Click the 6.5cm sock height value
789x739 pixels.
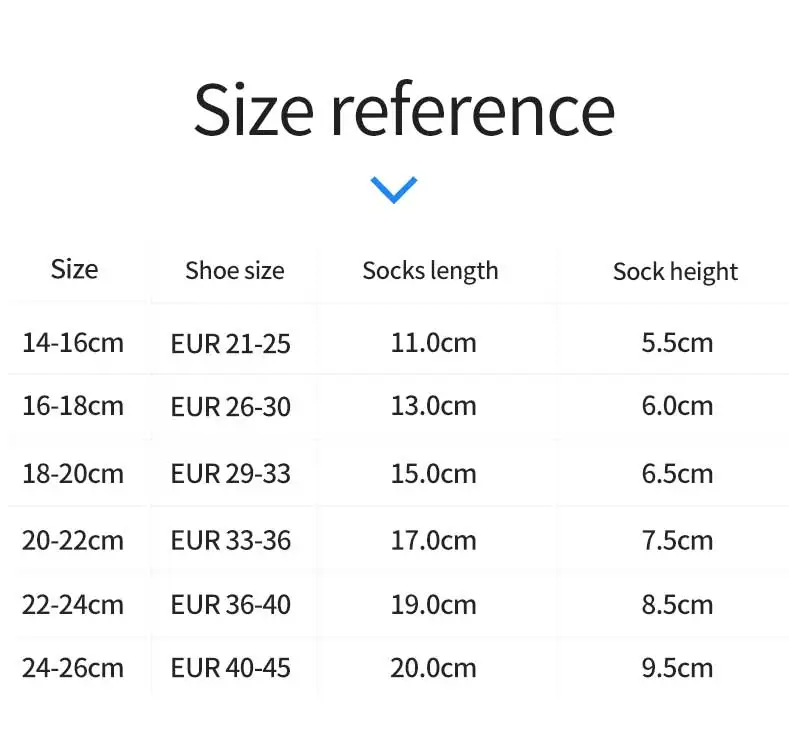677,473
